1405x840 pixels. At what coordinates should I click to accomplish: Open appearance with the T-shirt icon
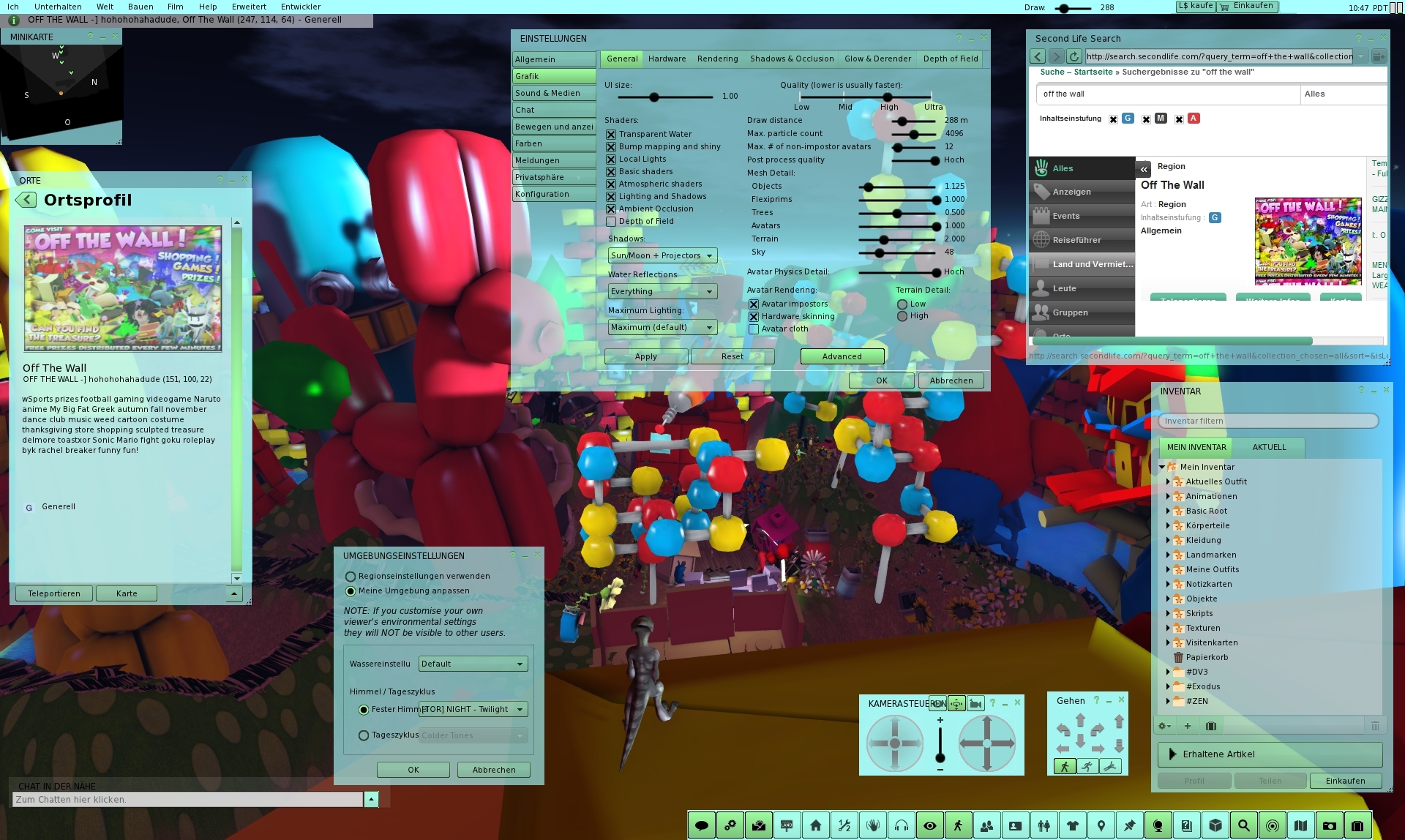[1072, 825]
